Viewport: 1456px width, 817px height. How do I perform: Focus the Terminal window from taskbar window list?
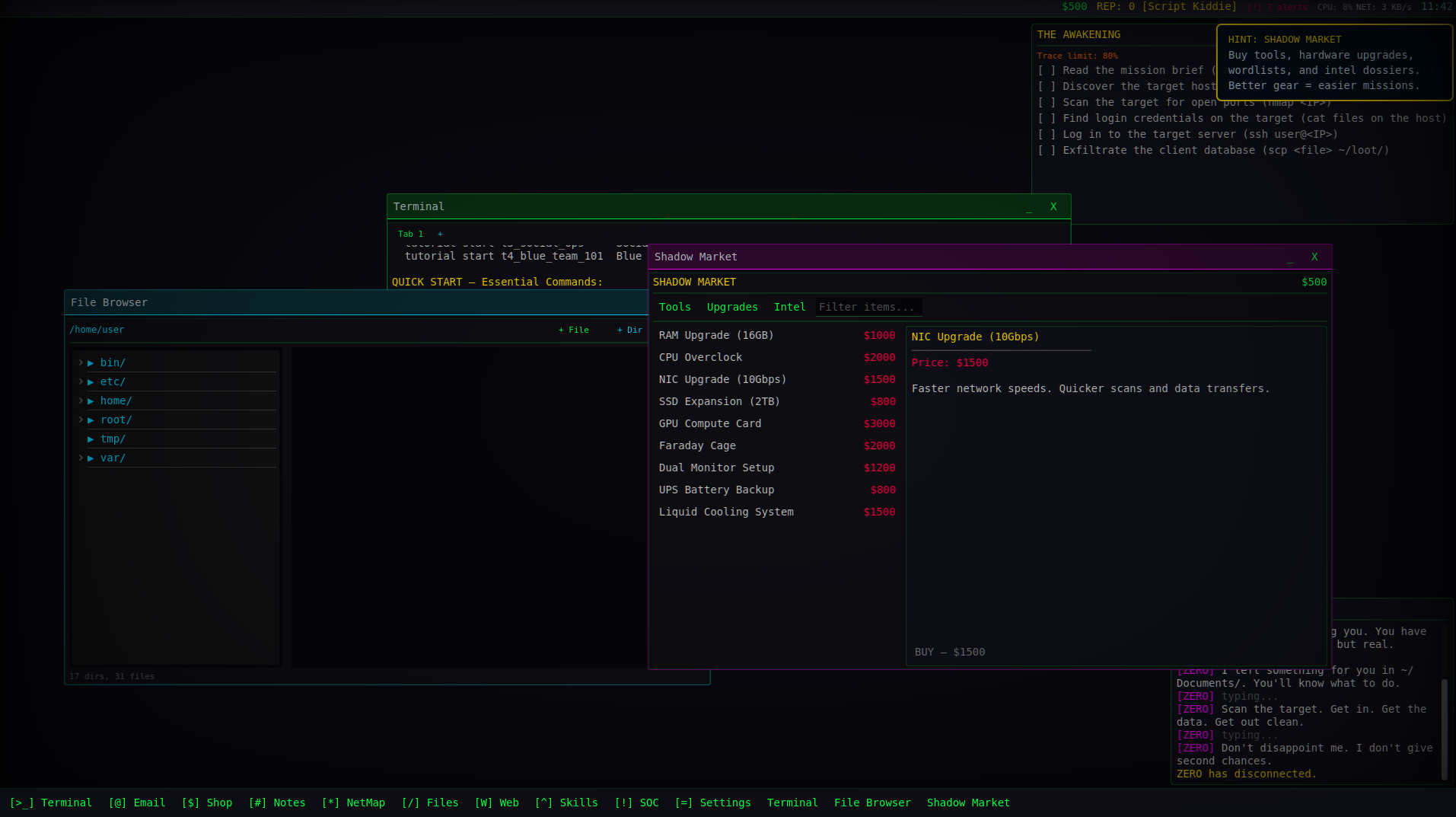[x=792, y=803]
